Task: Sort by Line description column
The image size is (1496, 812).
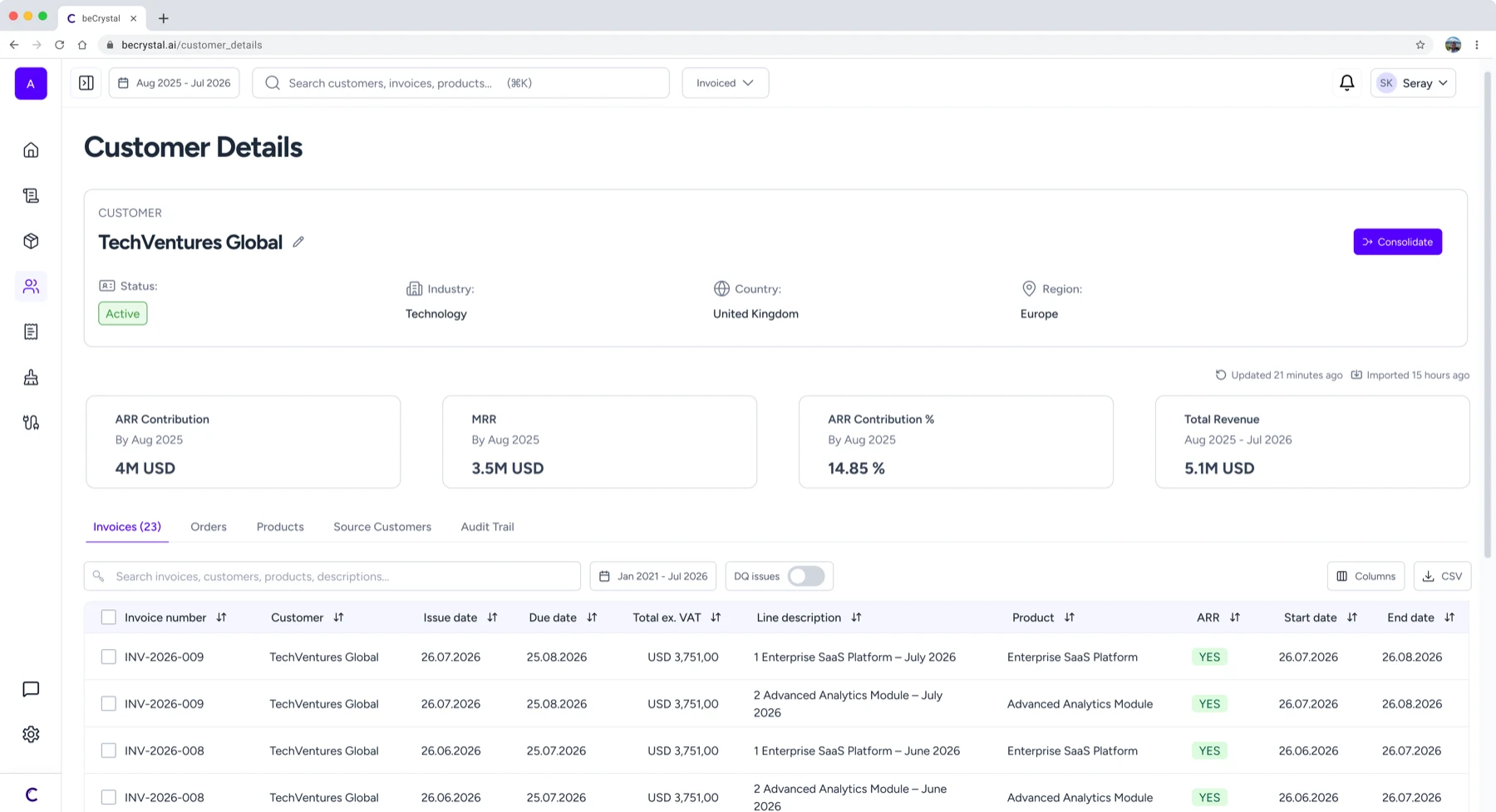Action: point(856,618)
